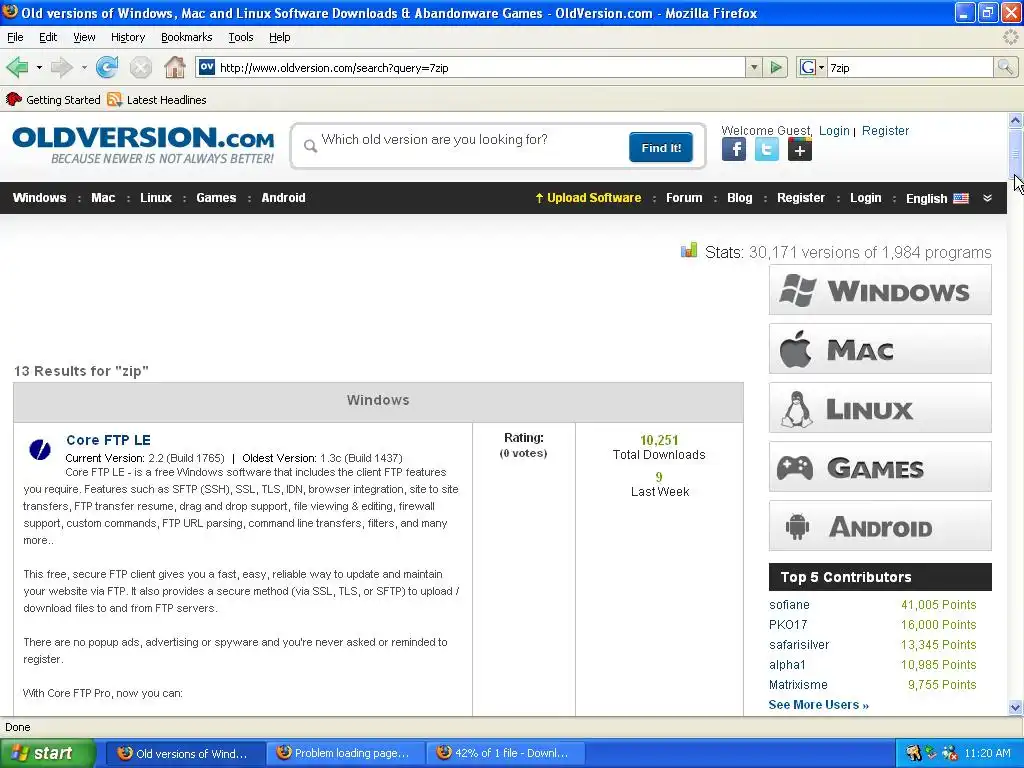Click Upload Software in nav bar
The image size is (1024, 768).
[x=588, y=198]
